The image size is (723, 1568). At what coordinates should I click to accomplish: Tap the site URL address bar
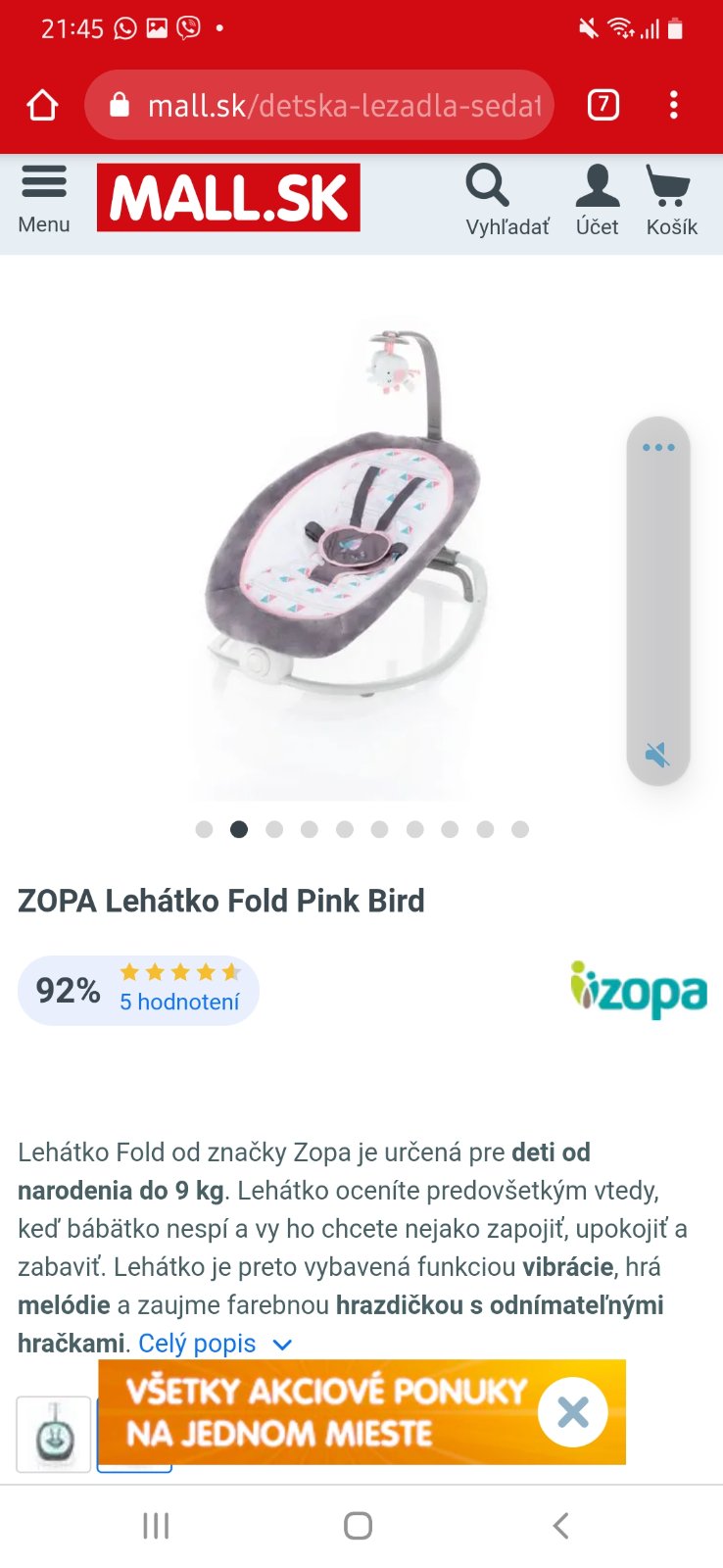tap(319, 105)
